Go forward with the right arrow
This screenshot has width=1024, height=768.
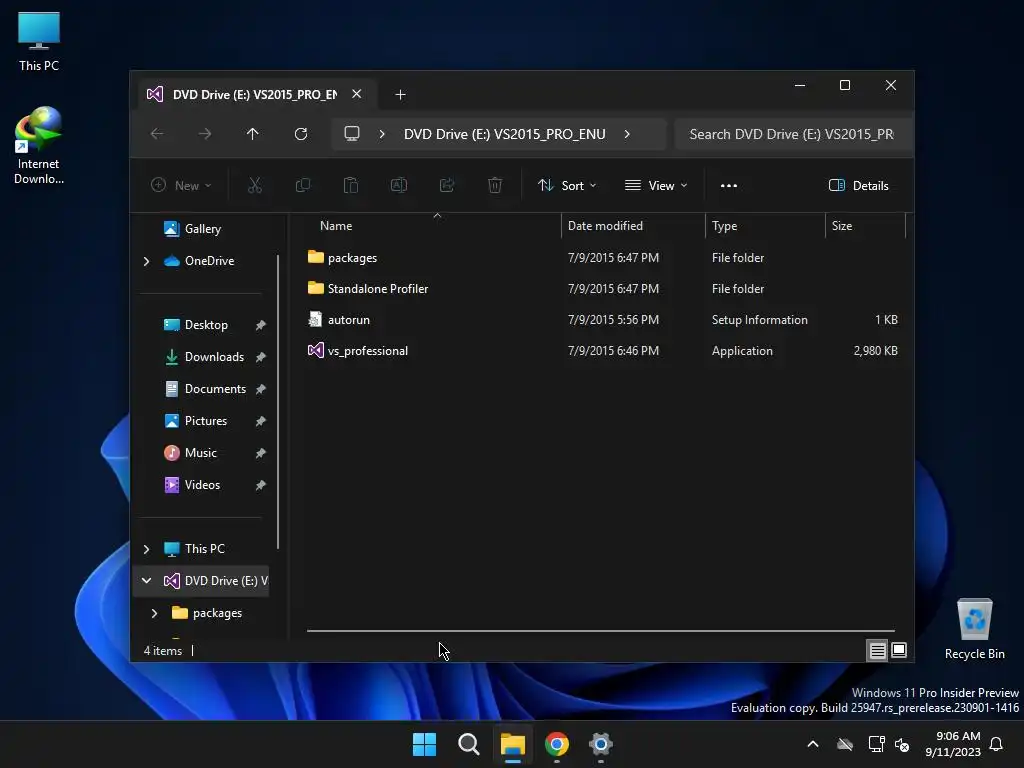[x=204, y=134]
